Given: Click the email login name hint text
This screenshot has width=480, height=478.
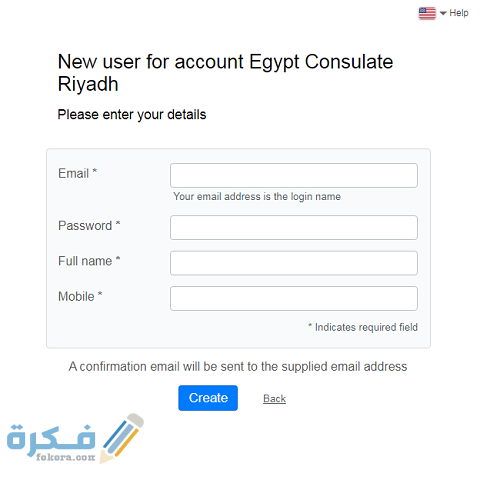Looking at the screenshot, I should (x=257, y=197).
